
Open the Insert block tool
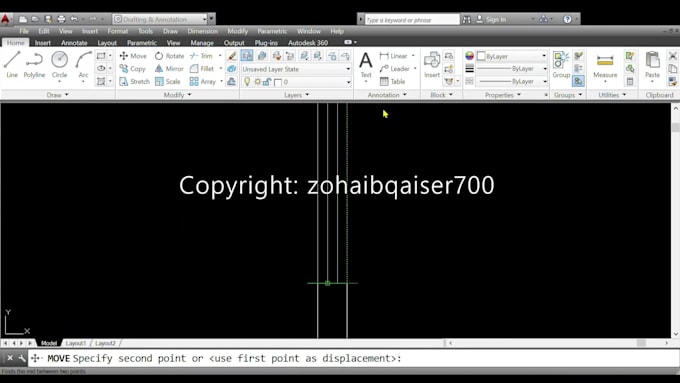click(x=432, y=65)
